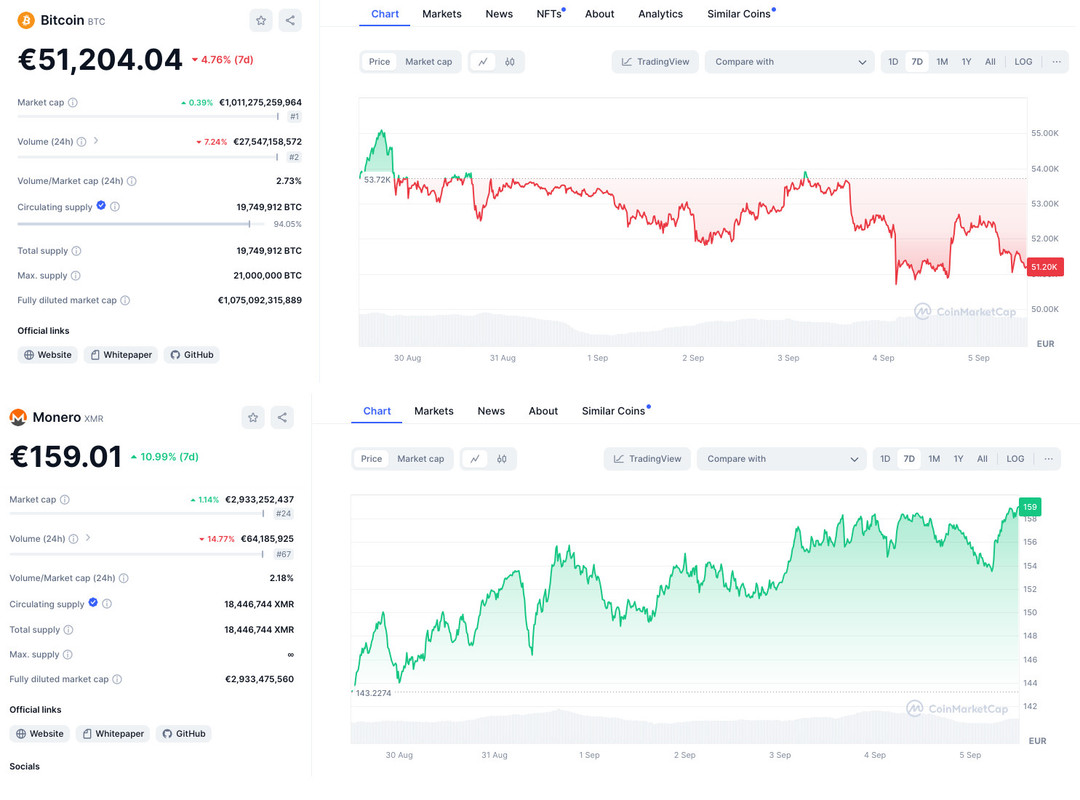Click Monero Circulating supply info icon
The image size is (1080, 800).
point(107,604)
